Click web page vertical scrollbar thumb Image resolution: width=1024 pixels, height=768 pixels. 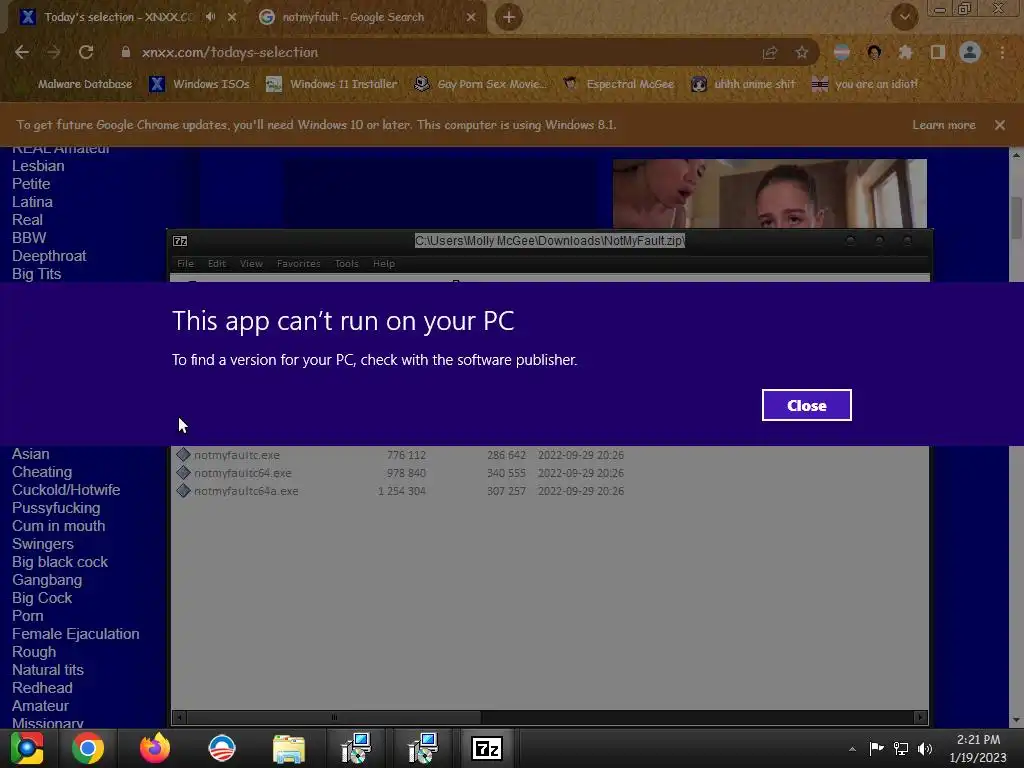click(x=1016, y=217)
